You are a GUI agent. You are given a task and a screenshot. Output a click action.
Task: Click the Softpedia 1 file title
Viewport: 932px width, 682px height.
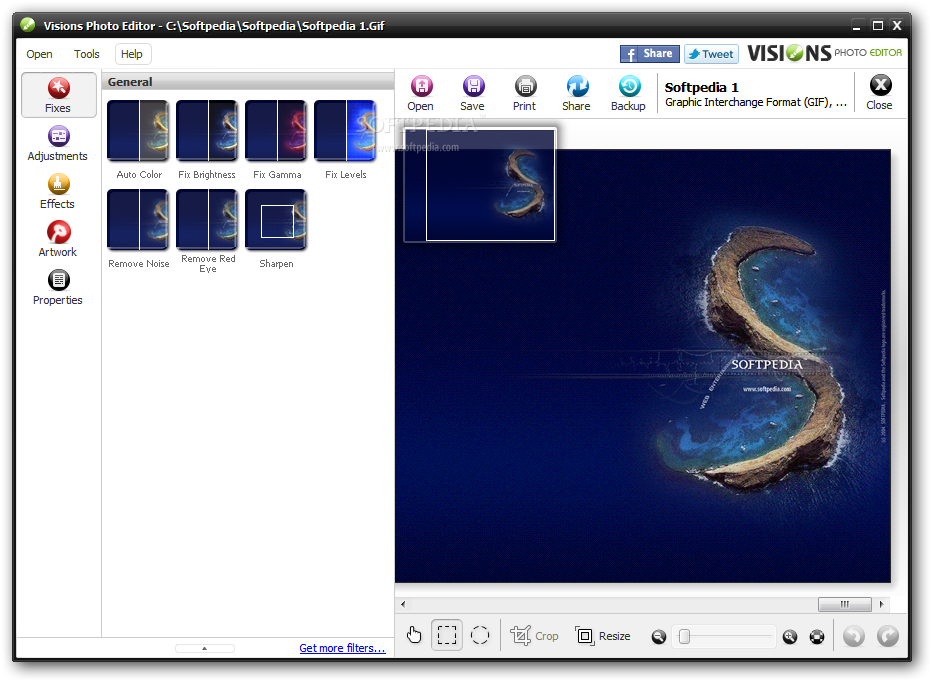[x=701, y=87]
